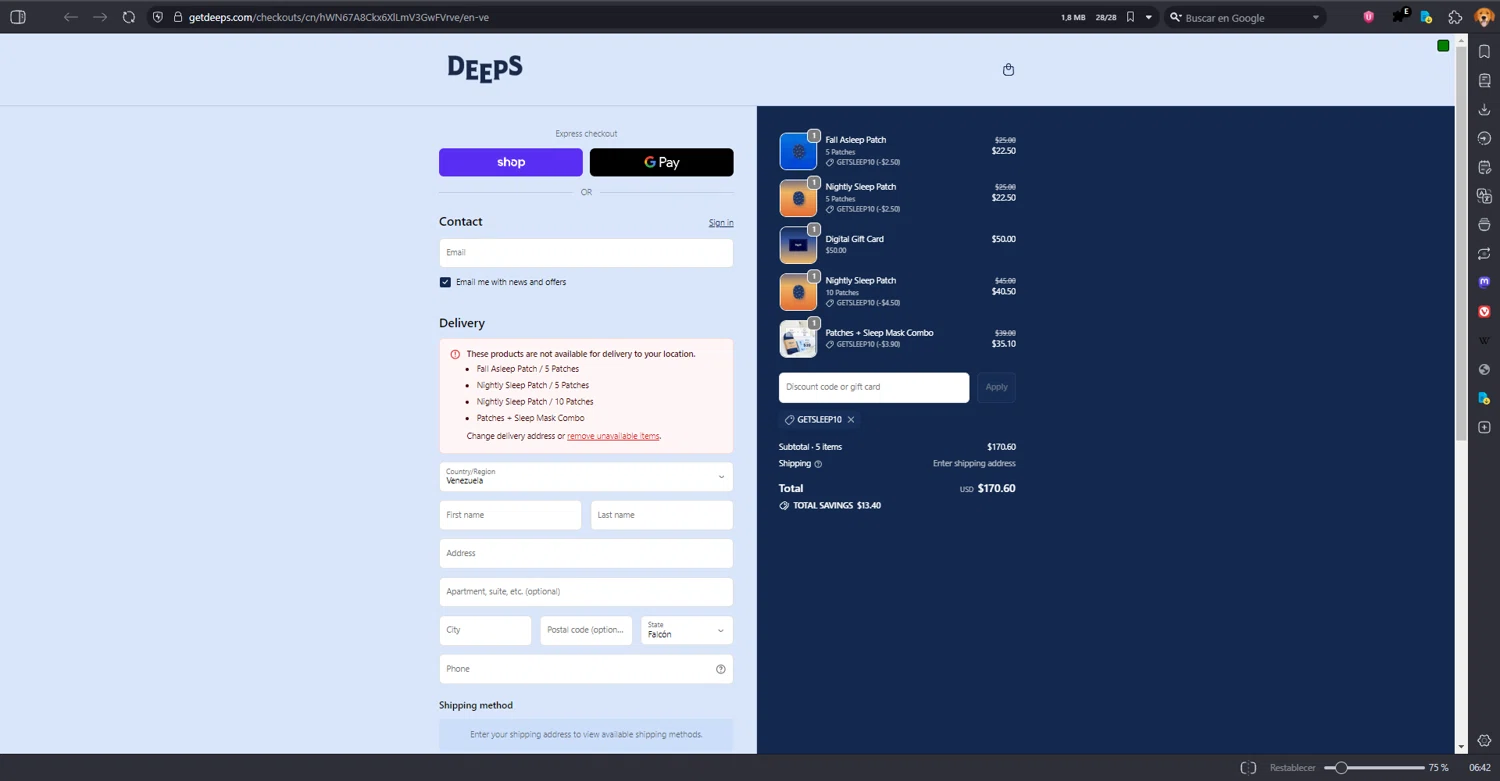The image size is (1500, 781).
Task: Select Fall Asleep Patch product thumbnail
Action: click(x=798, y=151)
